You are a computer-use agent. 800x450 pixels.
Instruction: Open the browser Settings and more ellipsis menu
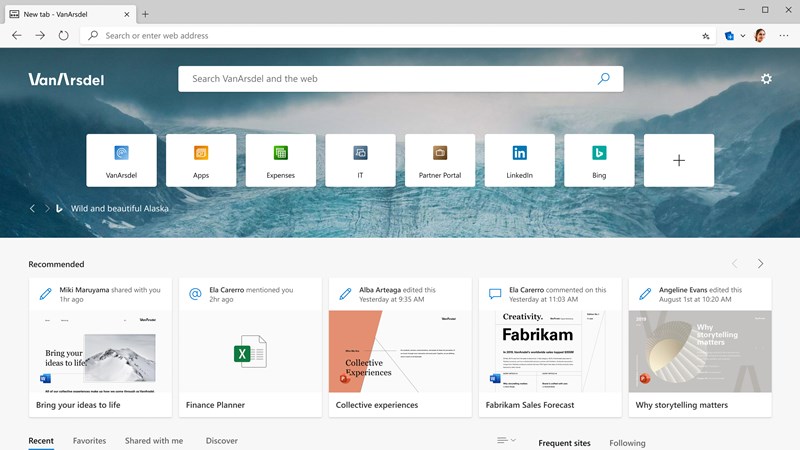pos(784,36)
